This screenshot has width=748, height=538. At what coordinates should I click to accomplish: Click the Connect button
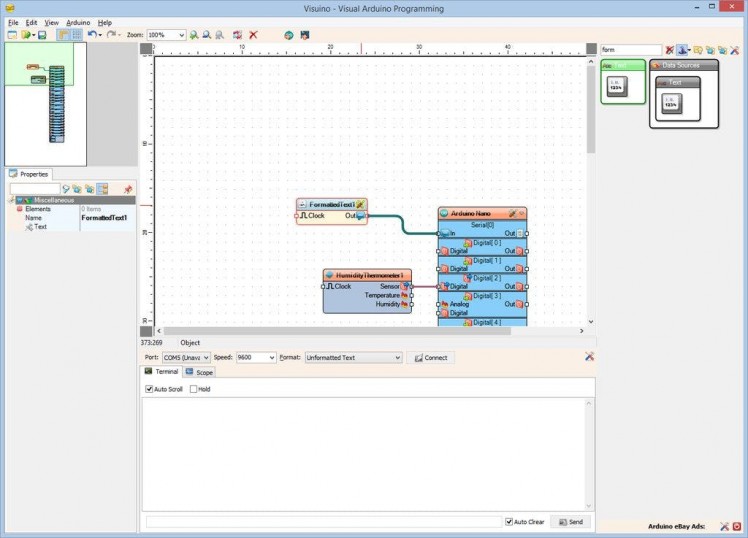(x=430, y=357)
